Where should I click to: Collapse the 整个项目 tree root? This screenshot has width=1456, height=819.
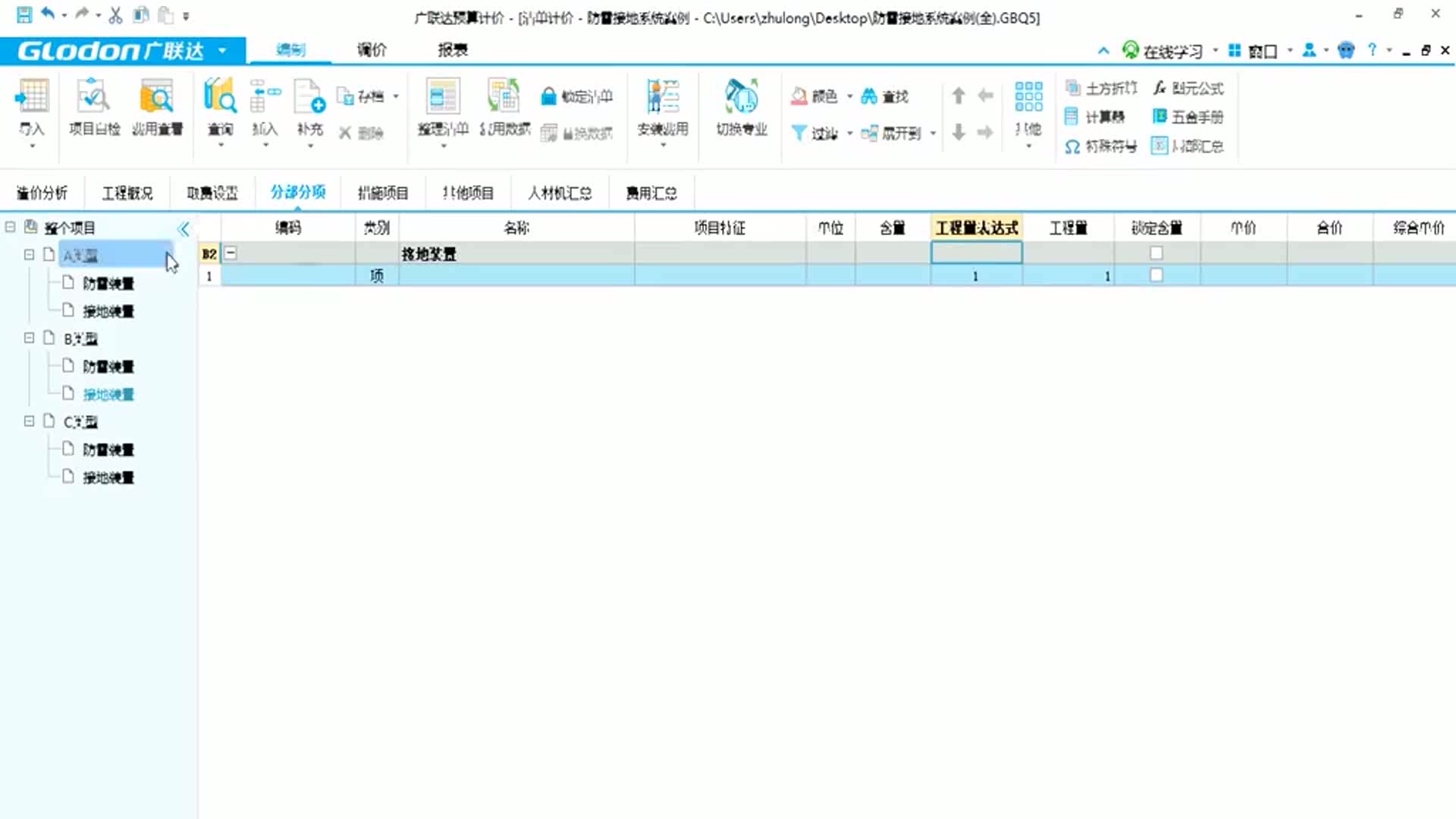coord(10,227)
